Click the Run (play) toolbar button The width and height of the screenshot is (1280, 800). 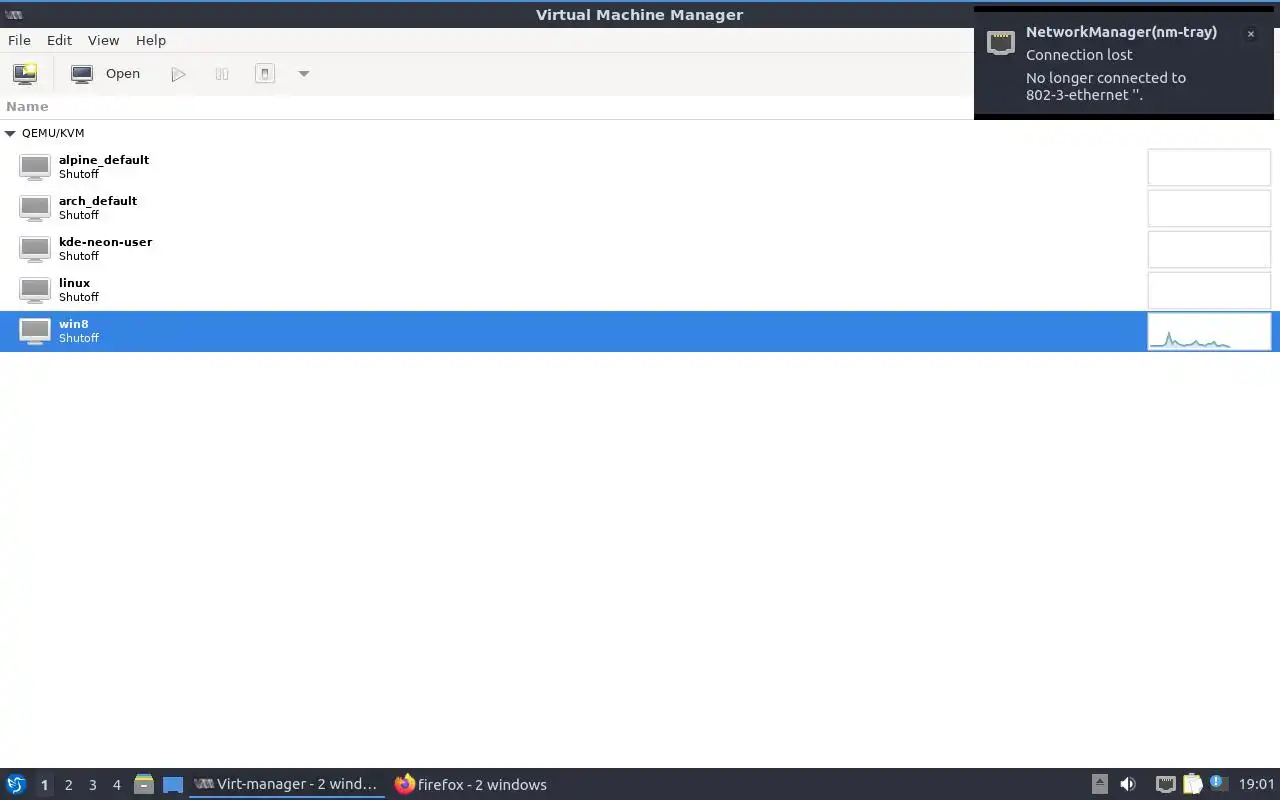tap(178, 73)
